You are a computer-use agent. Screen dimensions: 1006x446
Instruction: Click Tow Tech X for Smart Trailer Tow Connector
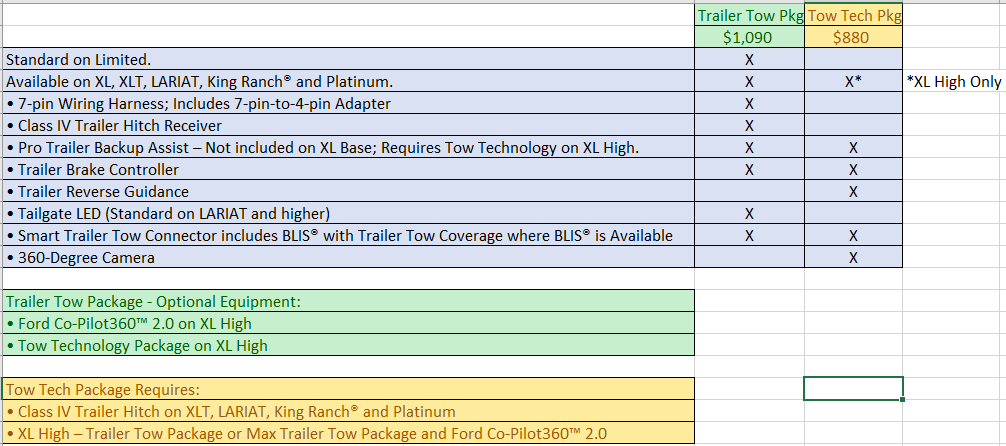[x=853, y=236]
